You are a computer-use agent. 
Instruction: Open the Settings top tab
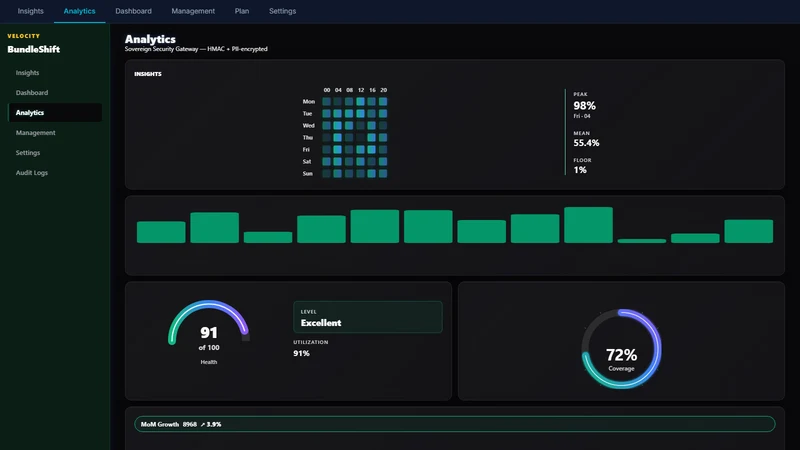click(x=283, y=11)
